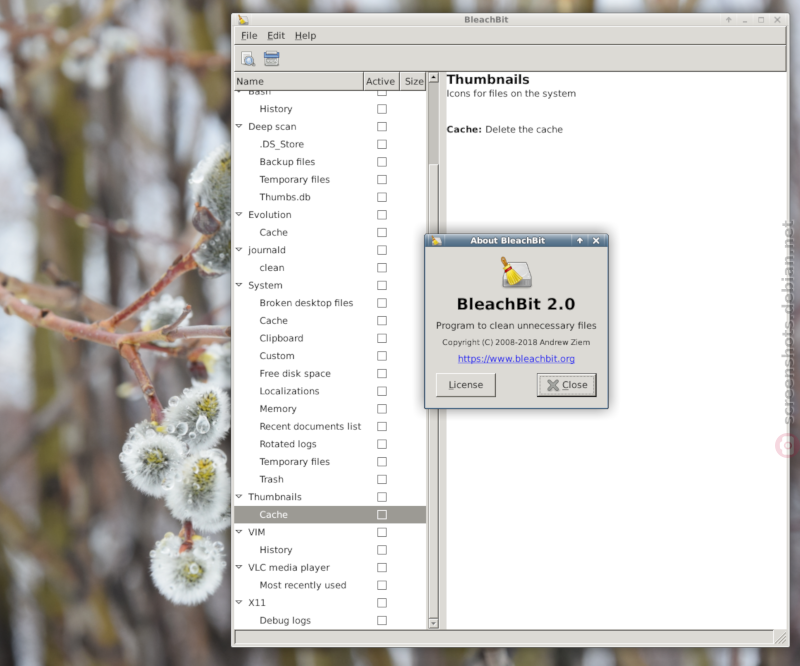Click the Preview toolbar icon with magnifier
Viewport: 800px width, 666px height.
[x=248, y=59]
